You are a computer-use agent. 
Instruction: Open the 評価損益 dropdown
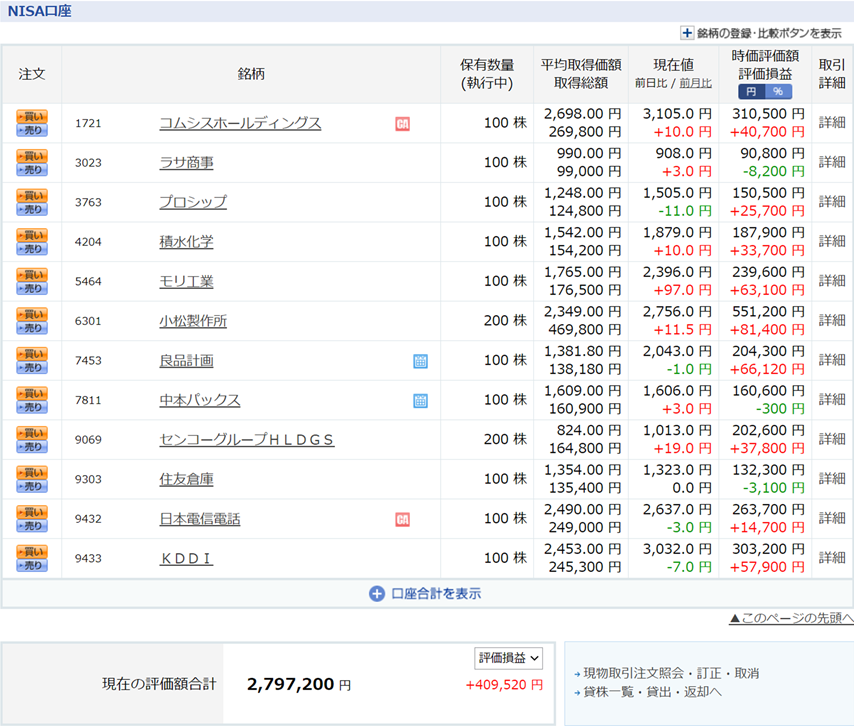(x=509, y=658)
